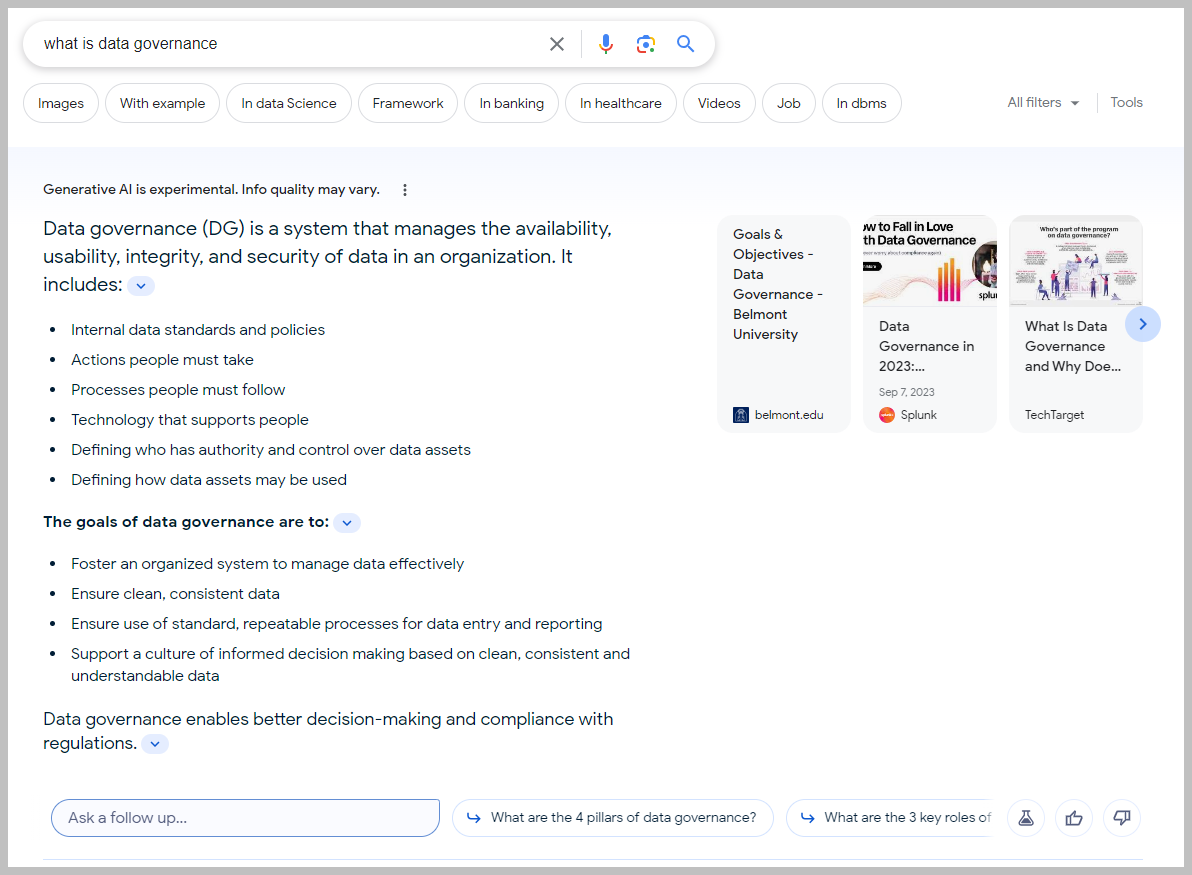The height and width of the screenshot is (875, 1192).
Task: Open the All filters dropdown
Action: [x=1043, y=103]
